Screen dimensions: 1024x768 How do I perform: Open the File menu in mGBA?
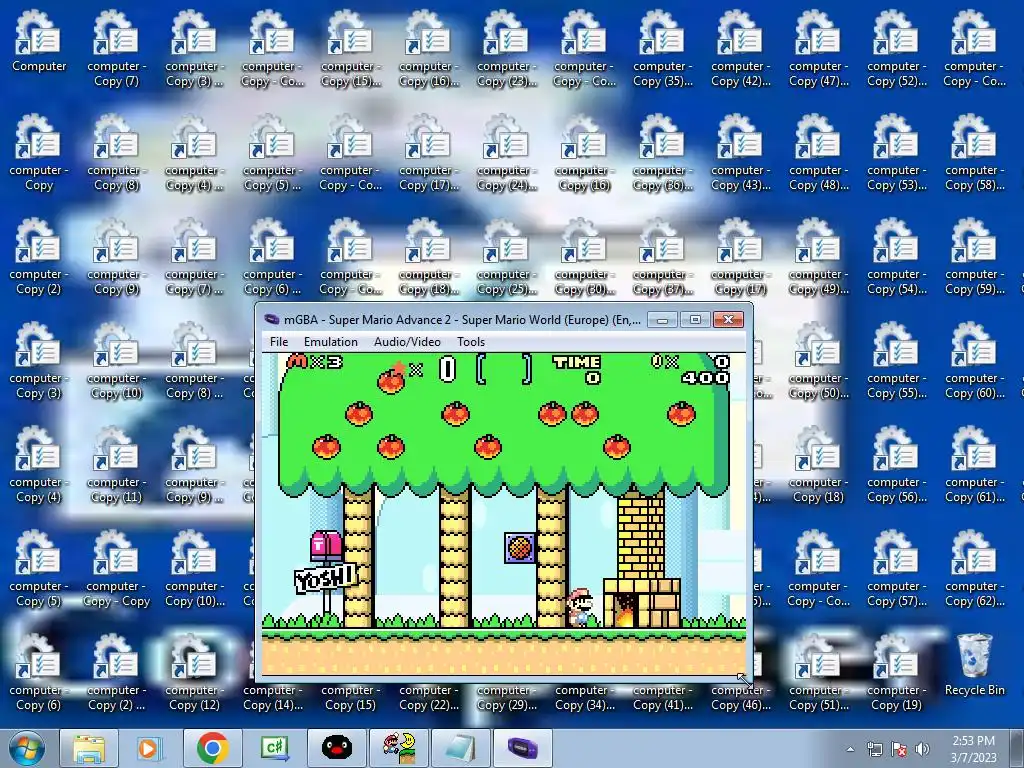[x=279, y=342]
